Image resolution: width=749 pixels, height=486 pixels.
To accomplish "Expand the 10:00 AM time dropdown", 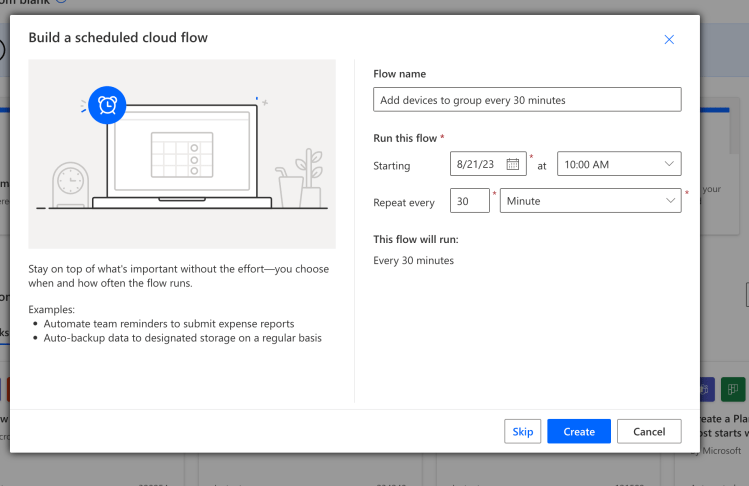I will point(618,164).
